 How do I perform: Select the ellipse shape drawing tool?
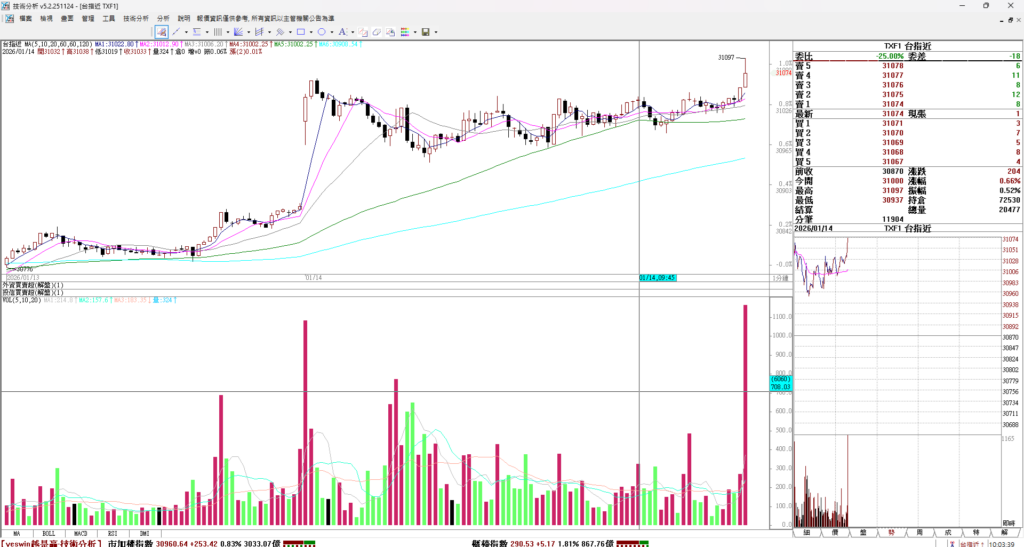coord(322,32)
